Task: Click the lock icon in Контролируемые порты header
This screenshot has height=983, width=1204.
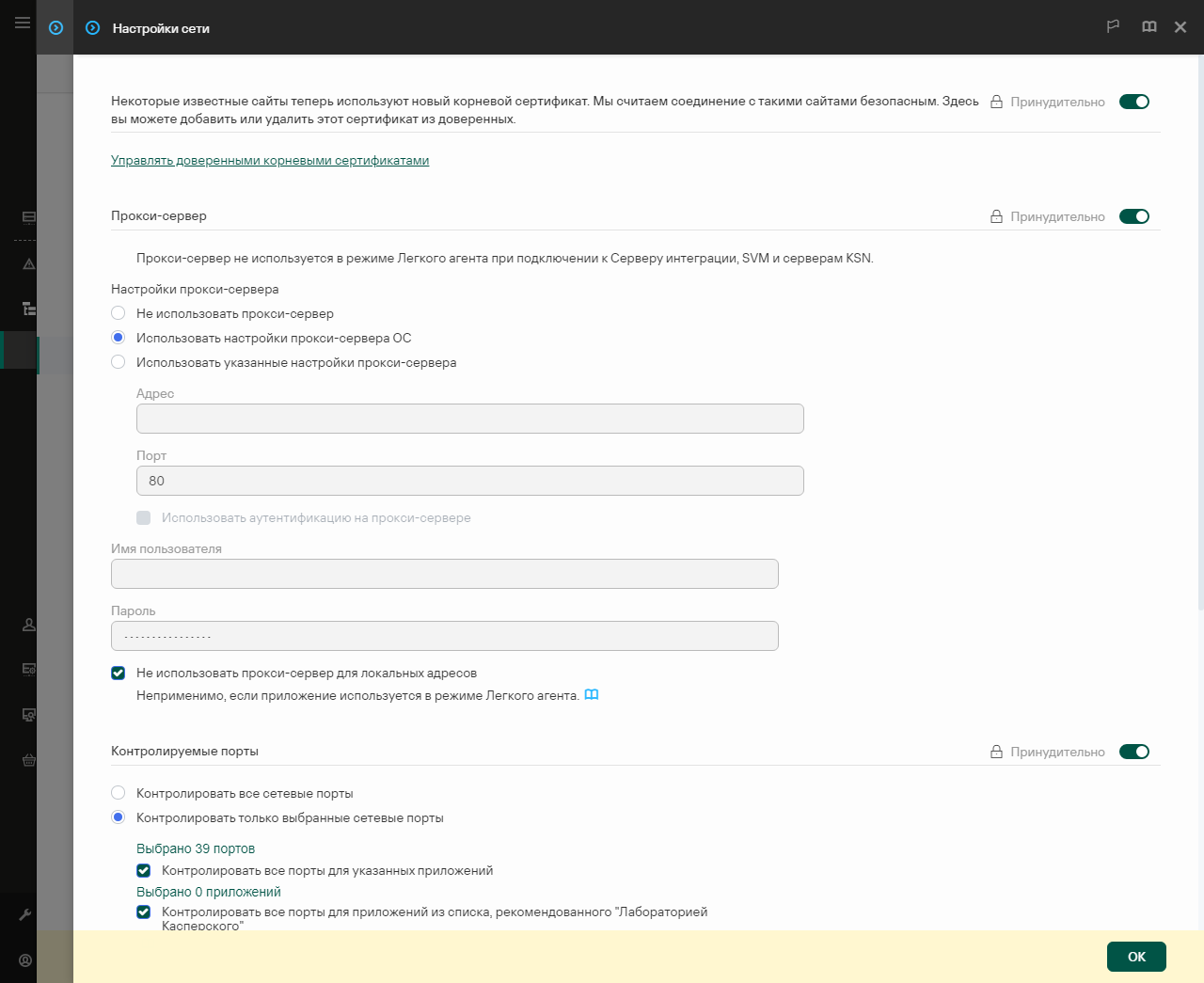Action: [x=996, y=752]
